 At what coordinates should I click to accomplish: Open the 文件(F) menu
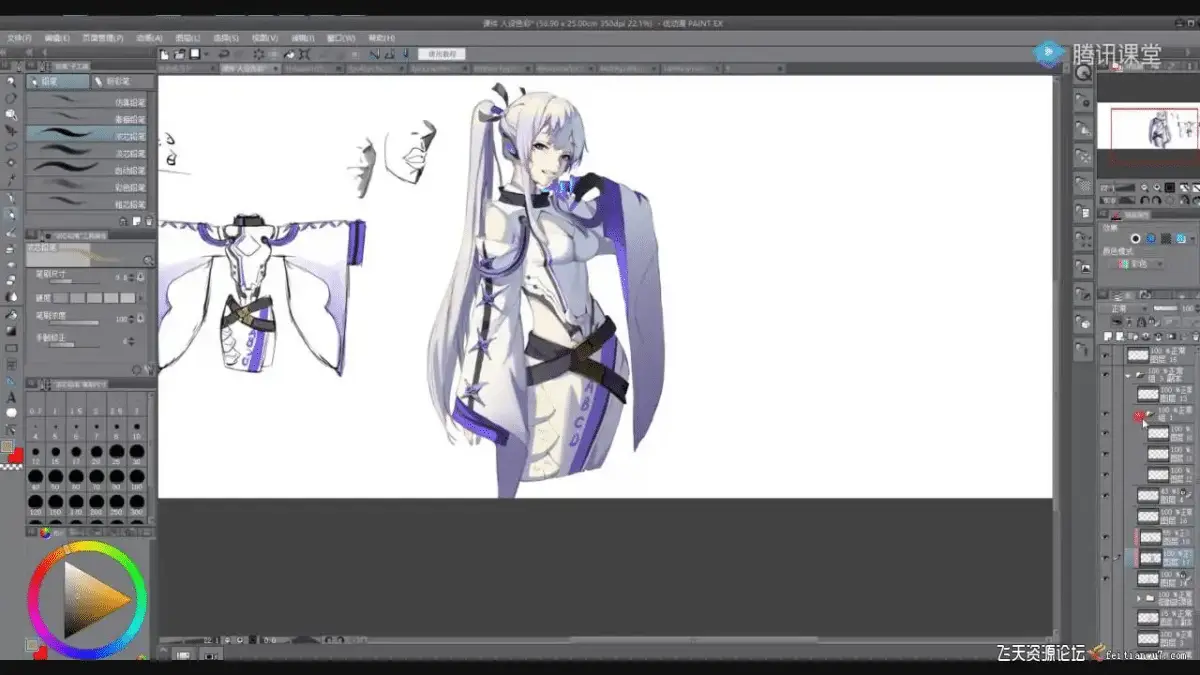[19, 38]
